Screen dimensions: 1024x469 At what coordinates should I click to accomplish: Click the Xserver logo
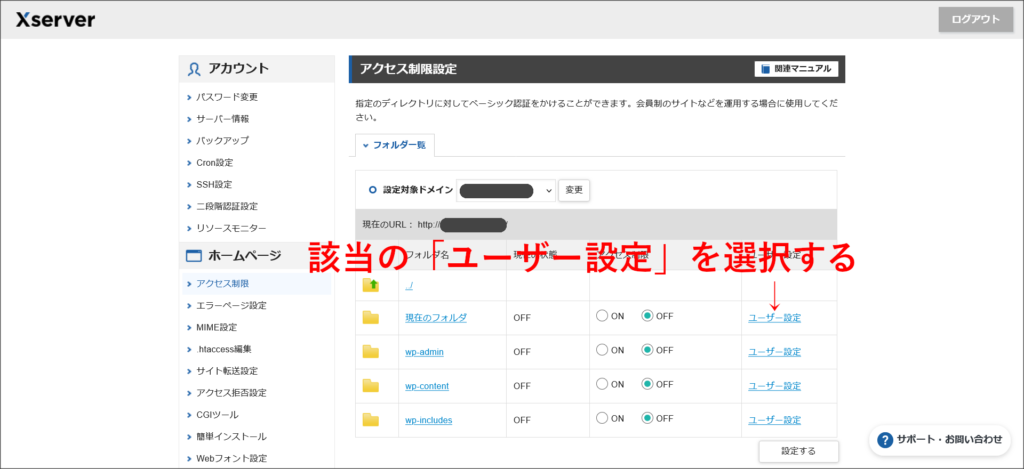pyautogui.click(x=56, y=20)
